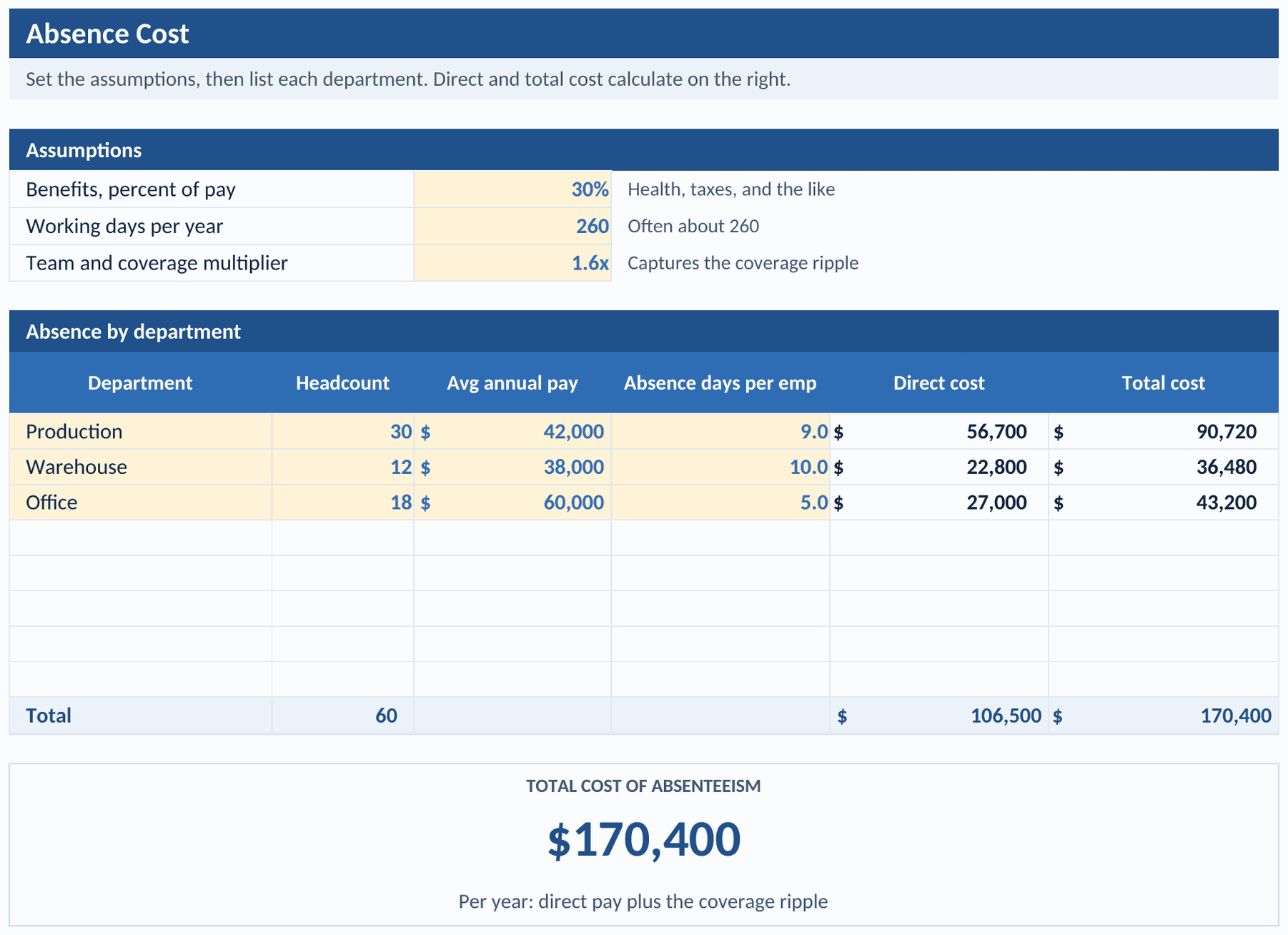
Task: Click the 'Benefits, percent of pay' label
Action: [131, 189]
